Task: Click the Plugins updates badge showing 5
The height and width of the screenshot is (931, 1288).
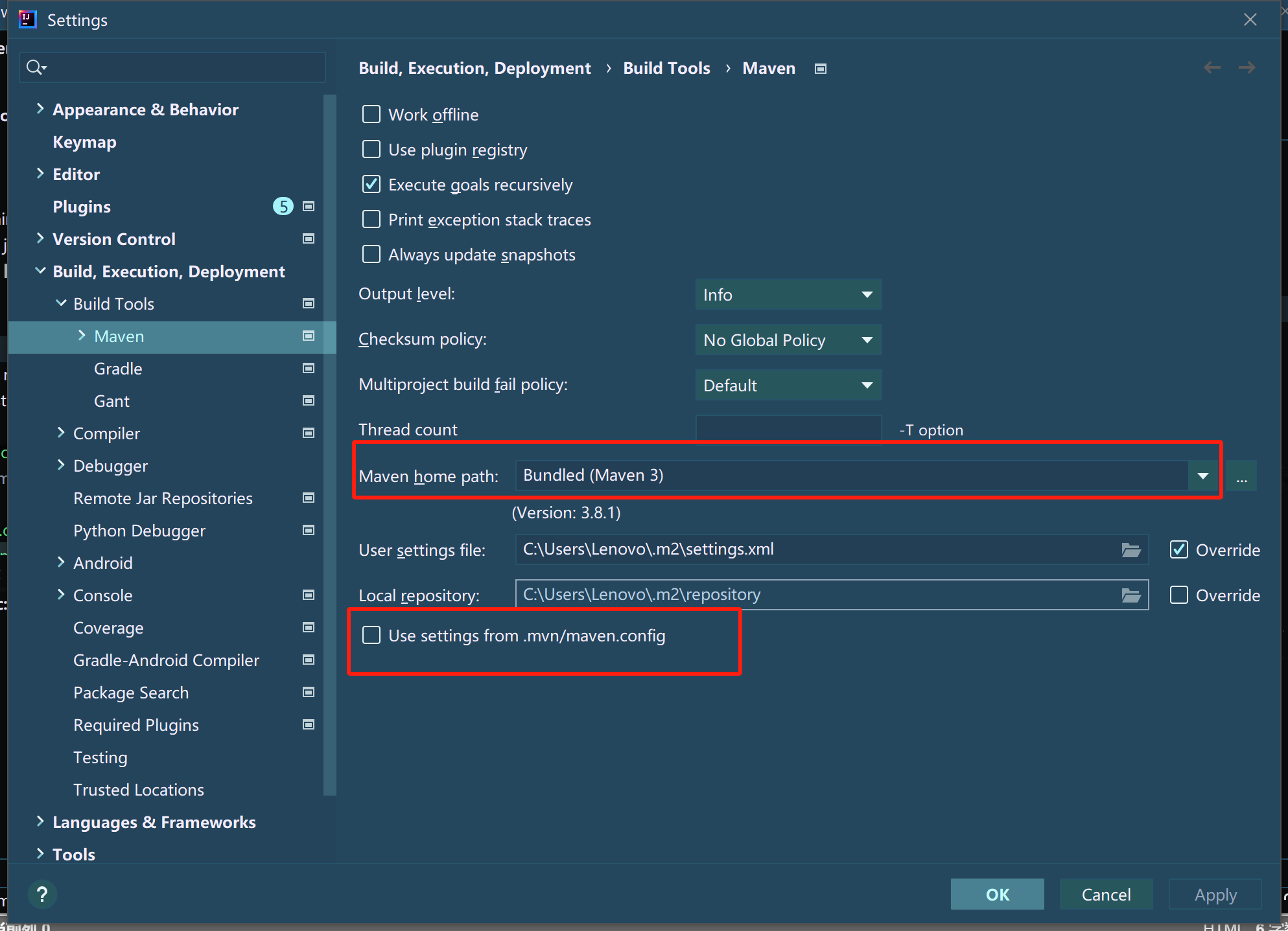Action: point(283,207)
